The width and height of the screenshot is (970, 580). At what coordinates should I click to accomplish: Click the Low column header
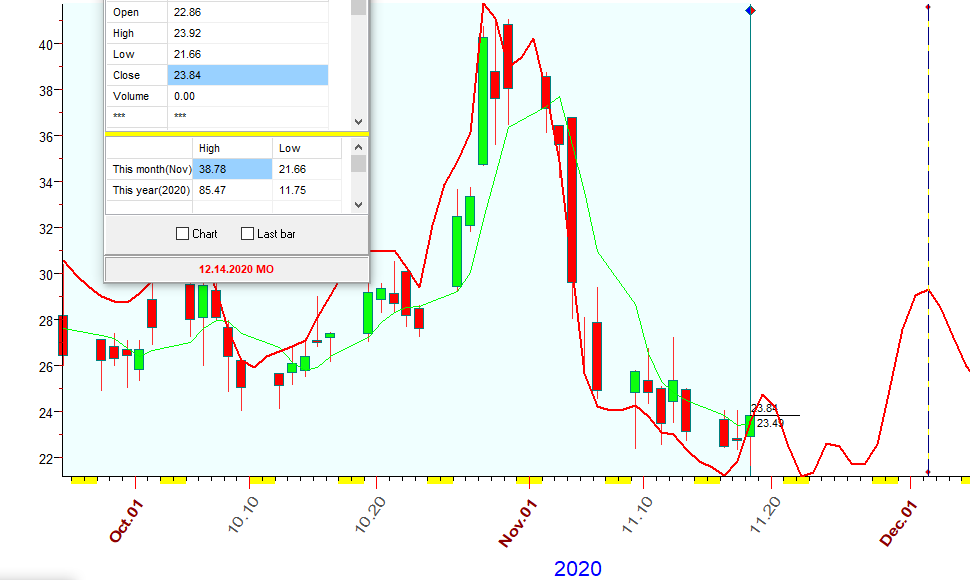coord(308,148)
